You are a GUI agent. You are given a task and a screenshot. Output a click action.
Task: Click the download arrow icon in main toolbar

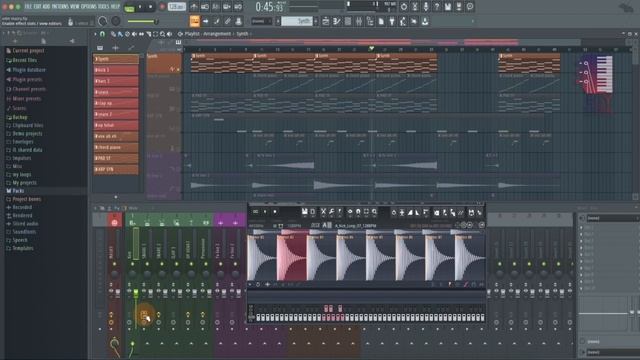[425, 21]
